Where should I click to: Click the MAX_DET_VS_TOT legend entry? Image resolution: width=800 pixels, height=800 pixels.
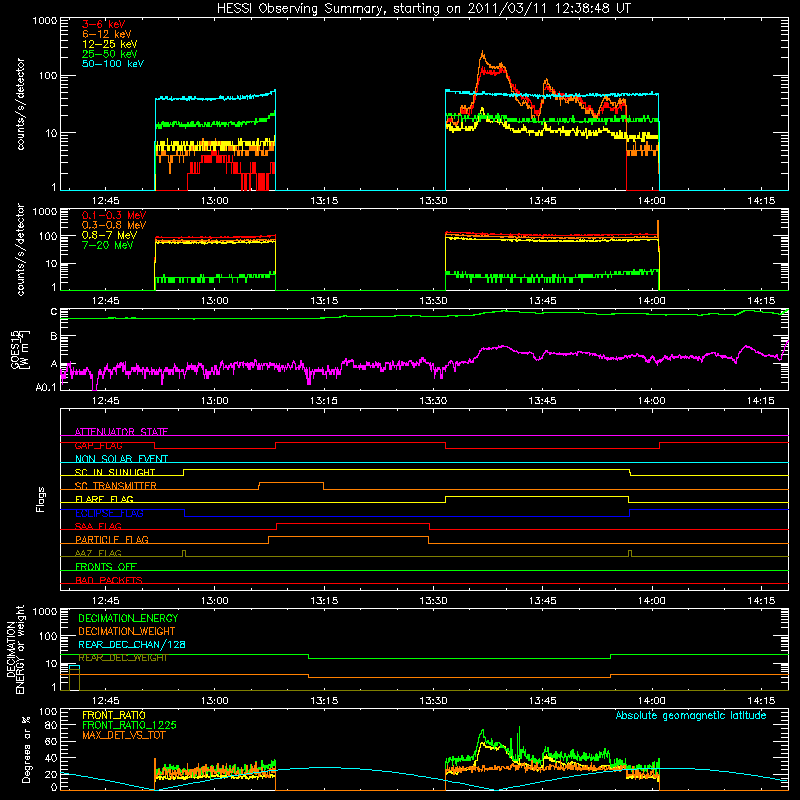tap(123, 735)
